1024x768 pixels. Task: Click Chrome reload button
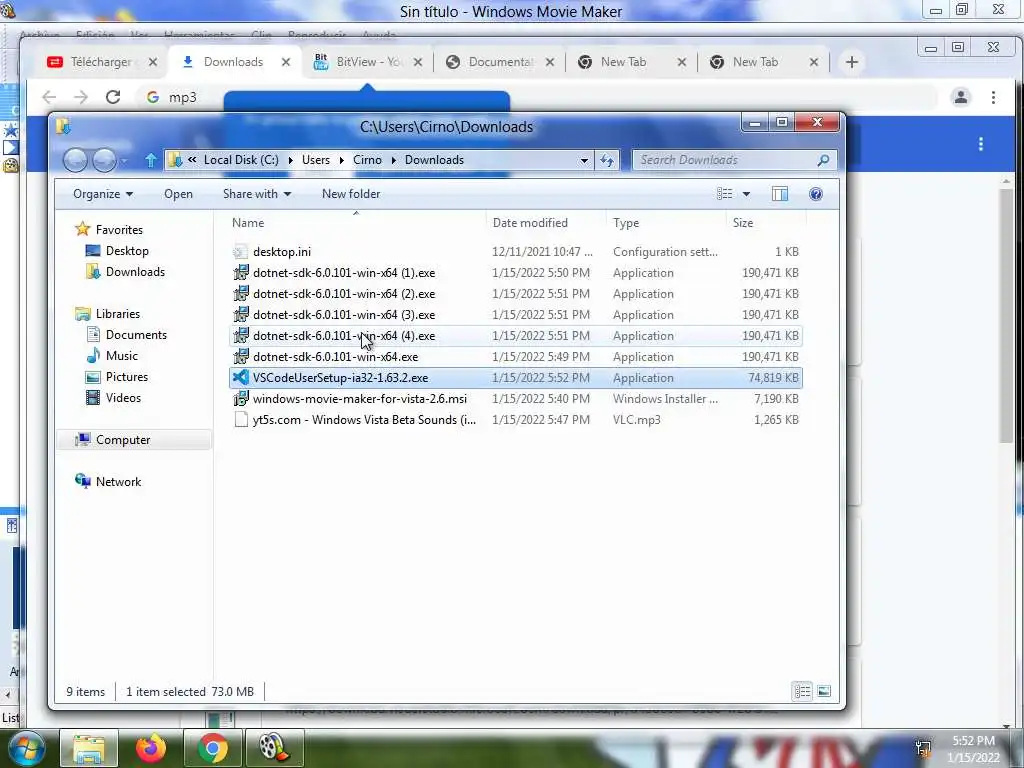pyautogui.click(x=113, y=97)
